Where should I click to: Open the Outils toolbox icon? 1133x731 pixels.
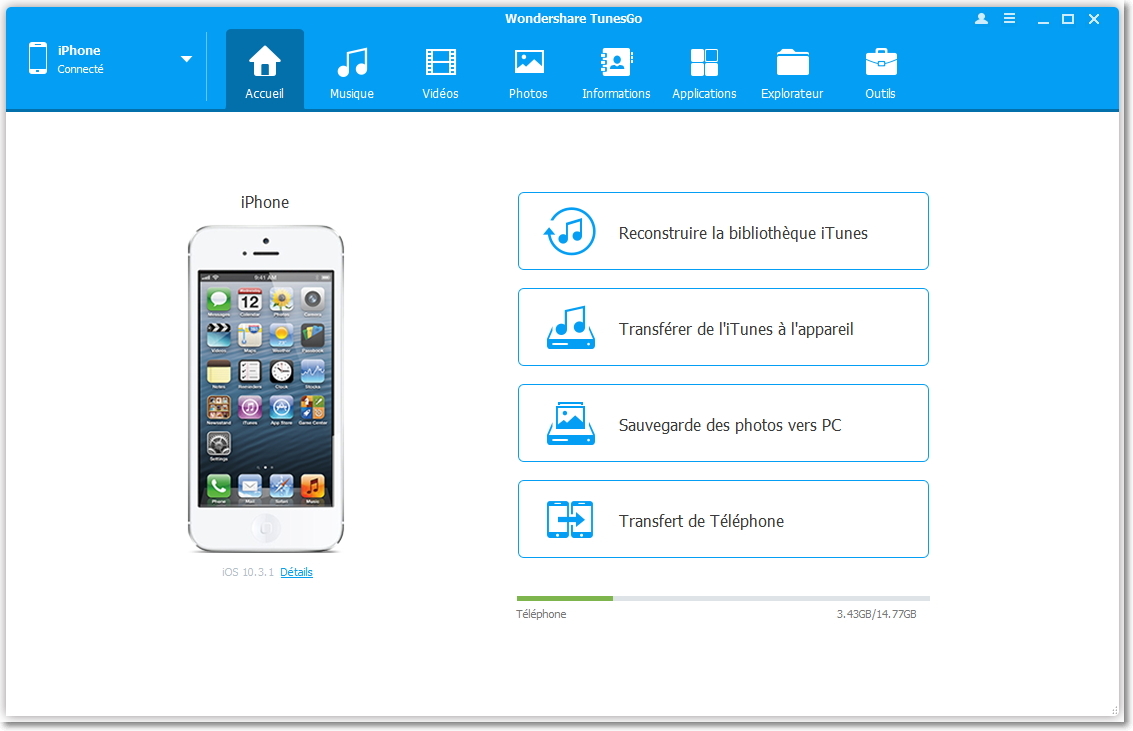pos(880,63)
